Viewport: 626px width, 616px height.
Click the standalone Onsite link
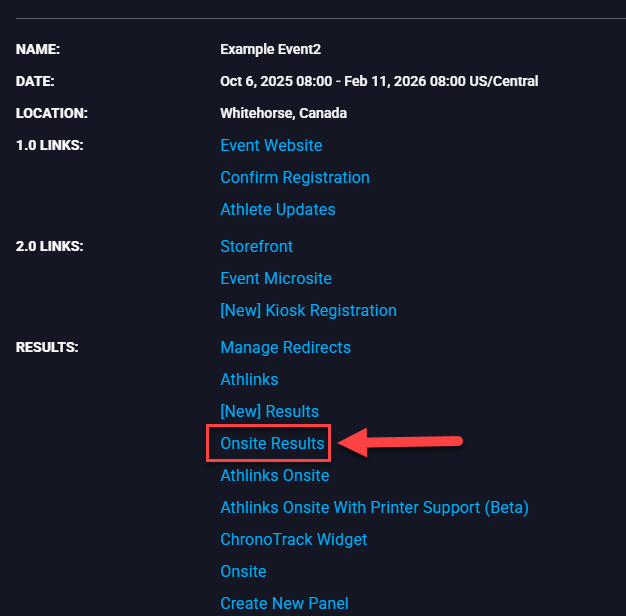(243, 572)
